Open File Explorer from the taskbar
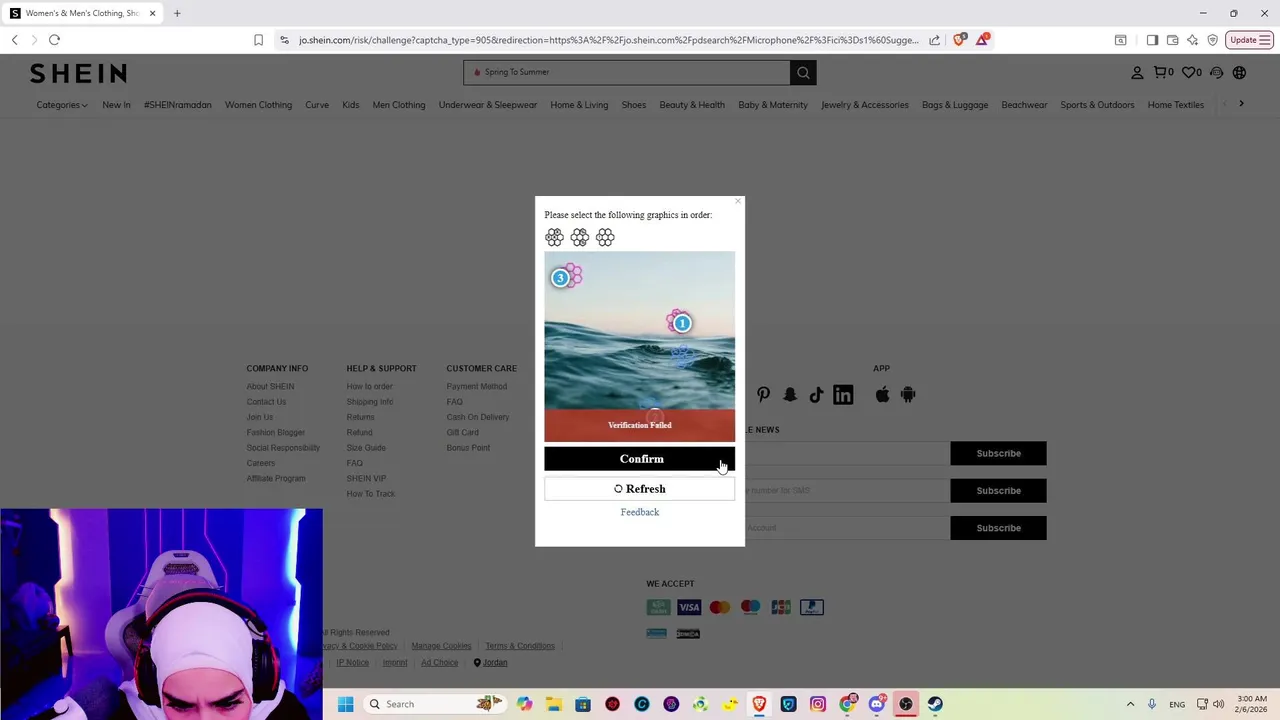The width and height of the screenshot is (1280, 720). pyautogui.click(x=554, y=704)
